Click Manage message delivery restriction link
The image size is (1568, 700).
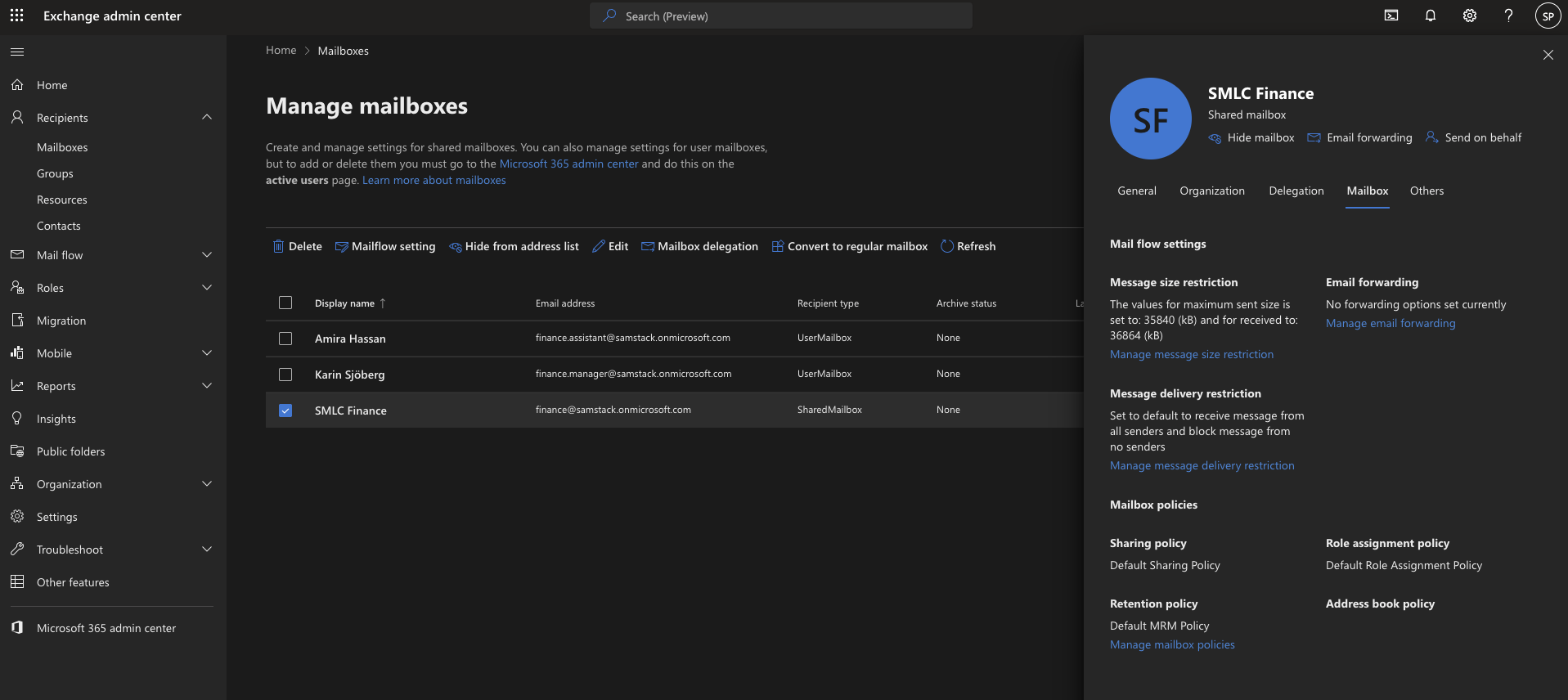click(1202, 465)
